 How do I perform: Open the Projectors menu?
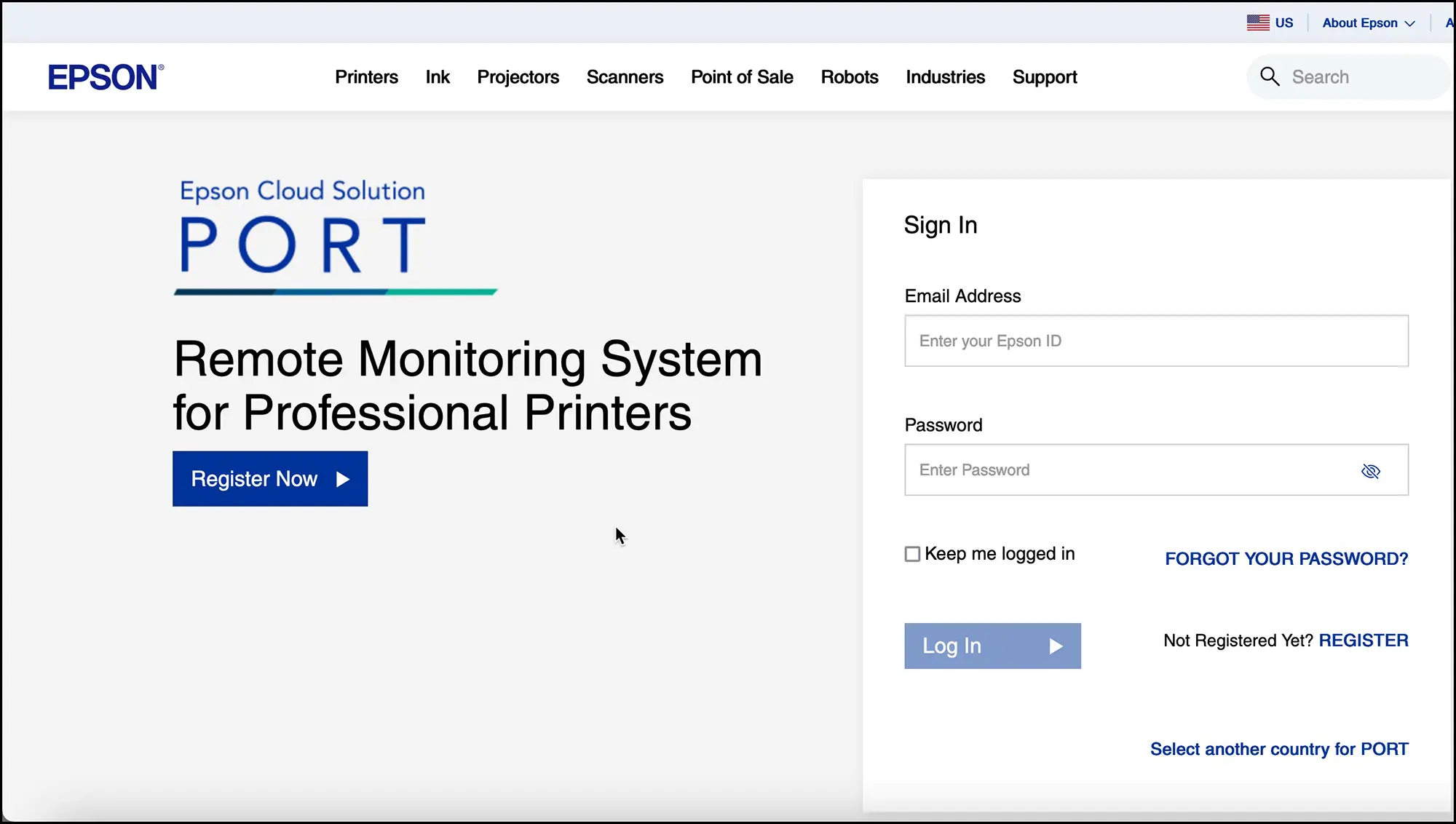[518, 77]
